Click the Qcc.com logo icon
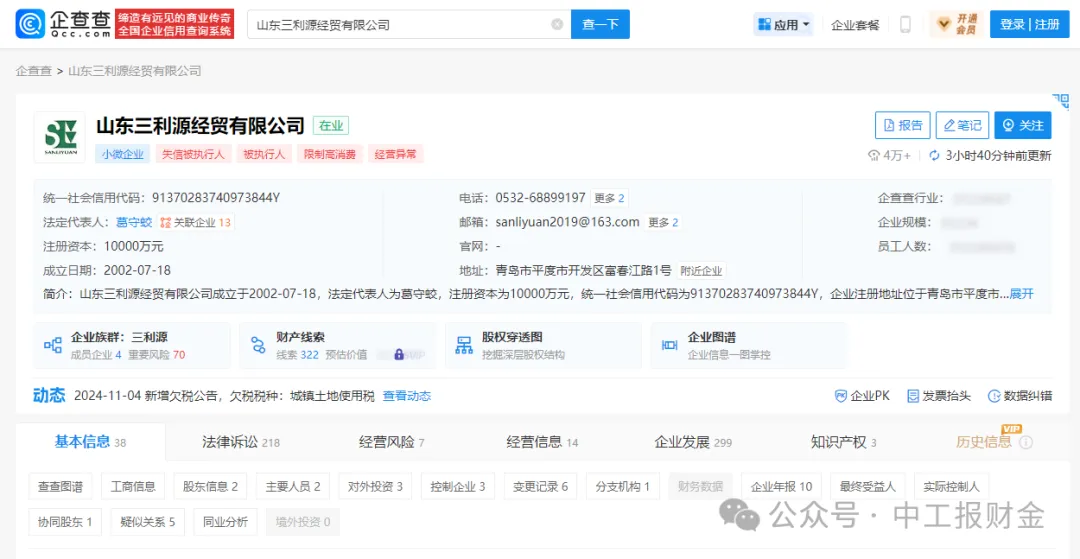This screenshot has height=559, width=1080. [31, 24]
